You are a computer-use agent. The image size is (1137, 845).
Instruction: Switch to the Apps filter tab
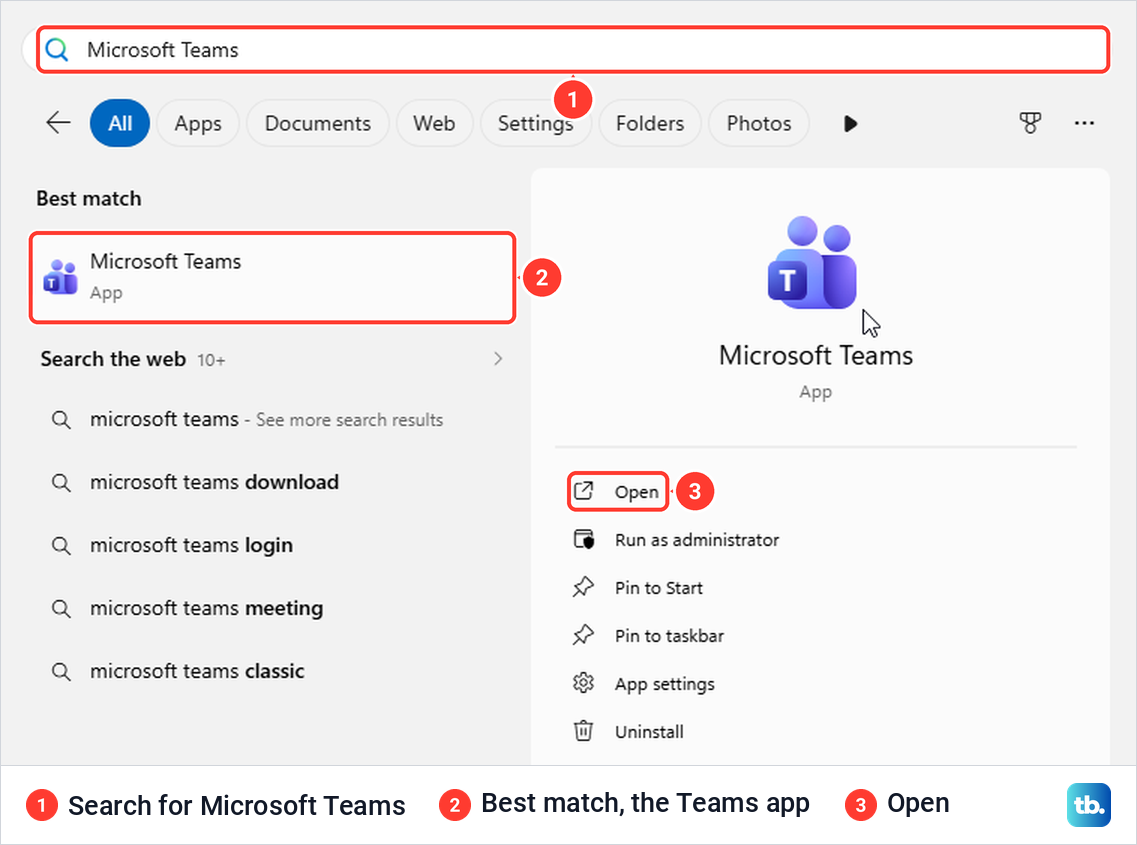click(198, 123)
